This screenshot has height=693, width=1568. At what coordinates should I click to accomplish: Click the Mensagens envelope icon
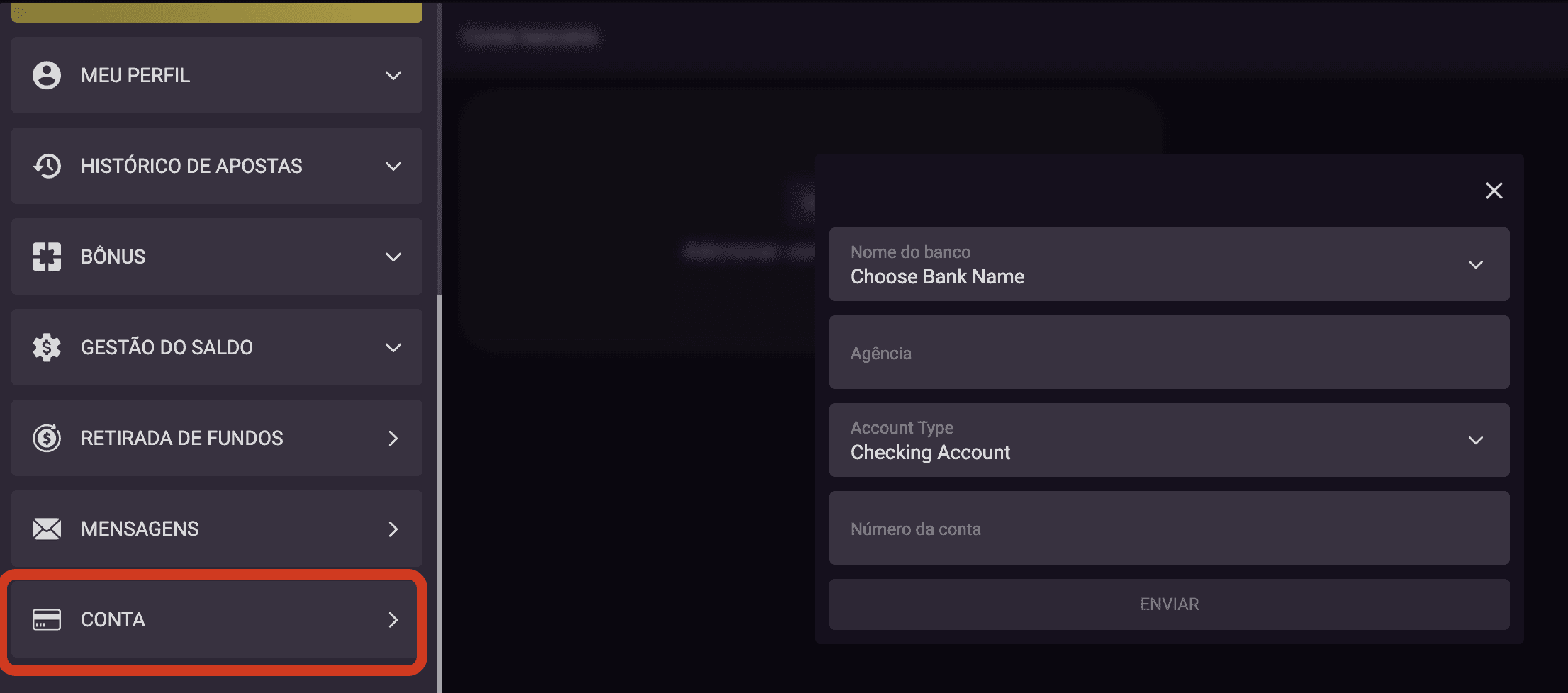pyautogui.click(x=47, y=529)
